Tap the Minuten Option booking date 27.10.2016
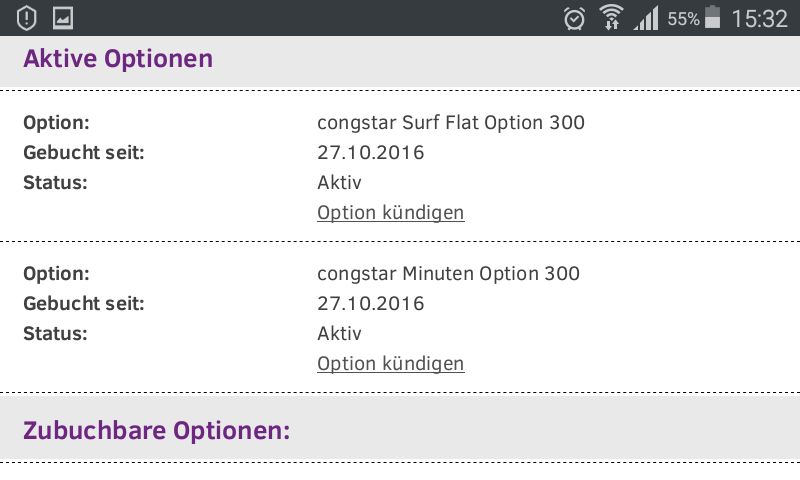Screen dimensions: 800x480 [371, 303]
